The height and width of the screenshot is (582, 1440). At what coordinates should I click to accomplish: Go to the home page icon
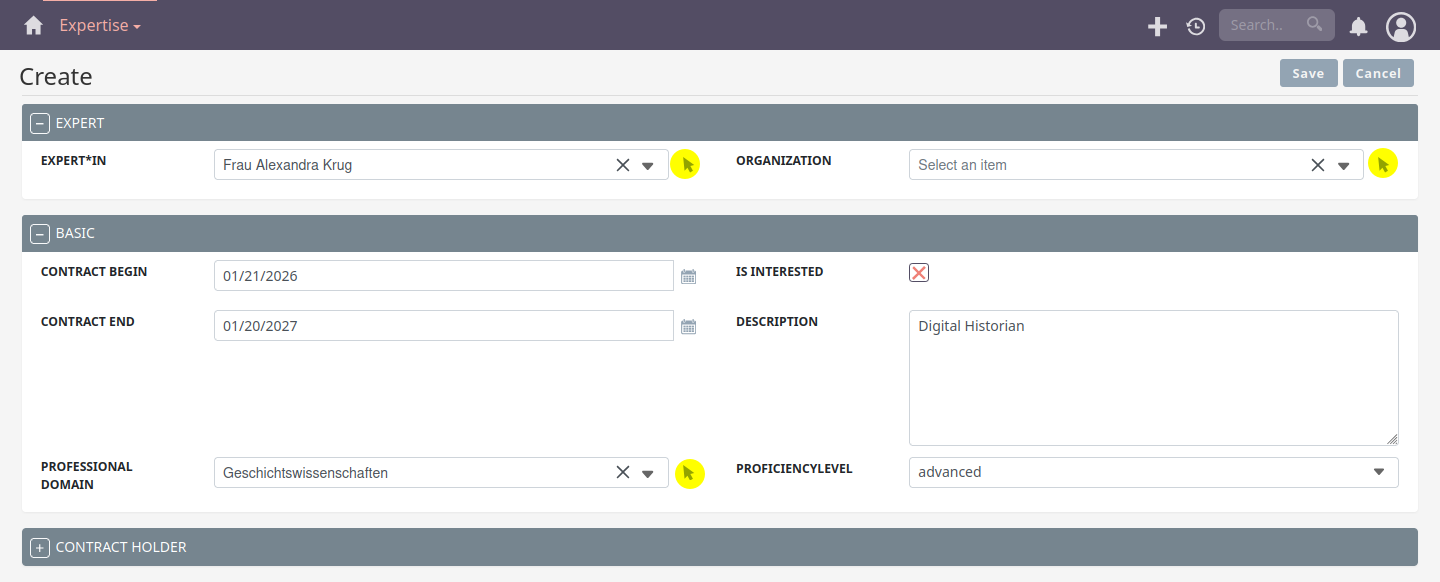point(34,26)
